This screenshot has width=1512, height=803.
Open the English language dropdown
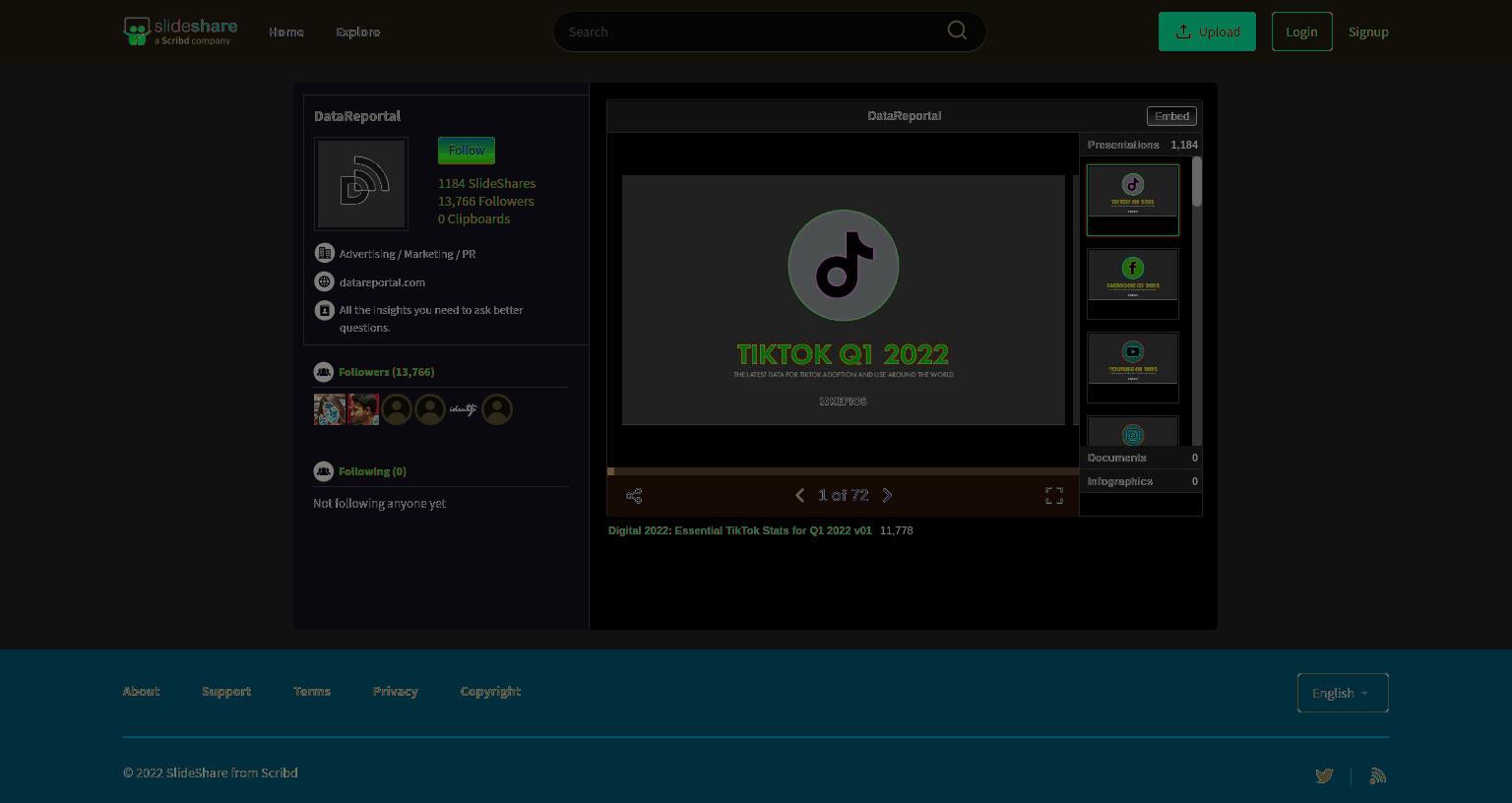pyautogui.click(x=1343, y=693)
